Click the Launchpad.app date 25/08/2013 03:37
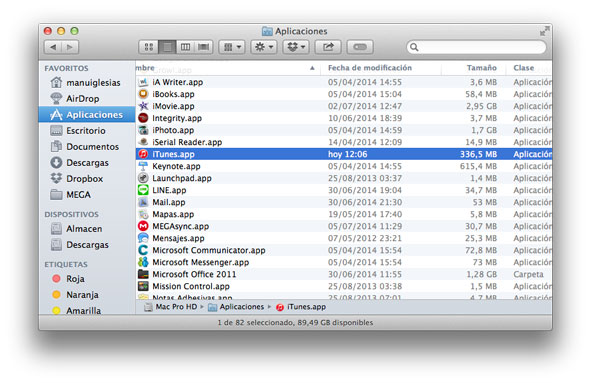Image resolution: width=590 pixels, height=383 pixels. (x=365, y=178)
